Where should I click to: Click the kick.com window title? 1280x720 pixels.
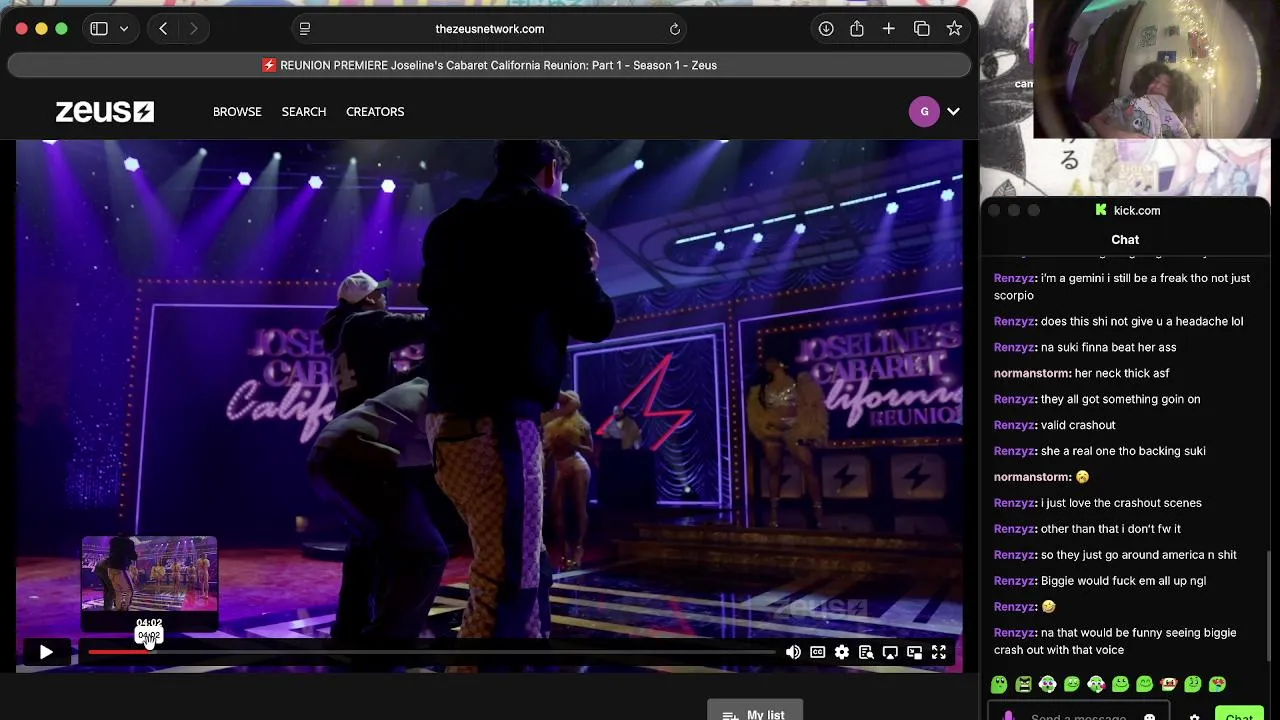pyautogui.click(x=1137, y=210)
